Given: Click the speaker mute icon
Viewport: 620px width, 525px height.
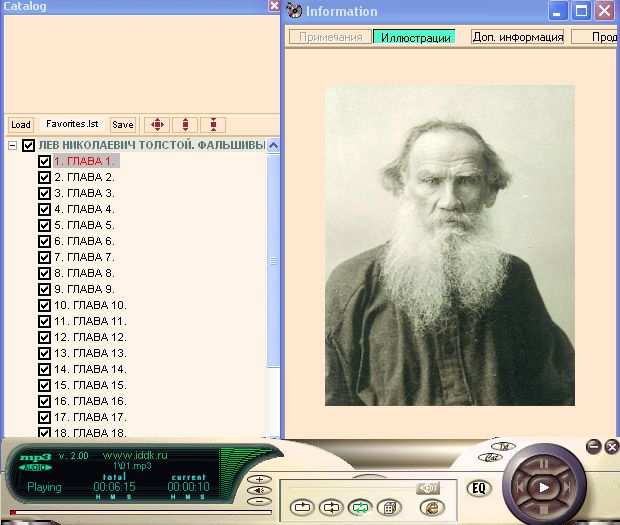Looking at the screenshot, I should (429, 487).
